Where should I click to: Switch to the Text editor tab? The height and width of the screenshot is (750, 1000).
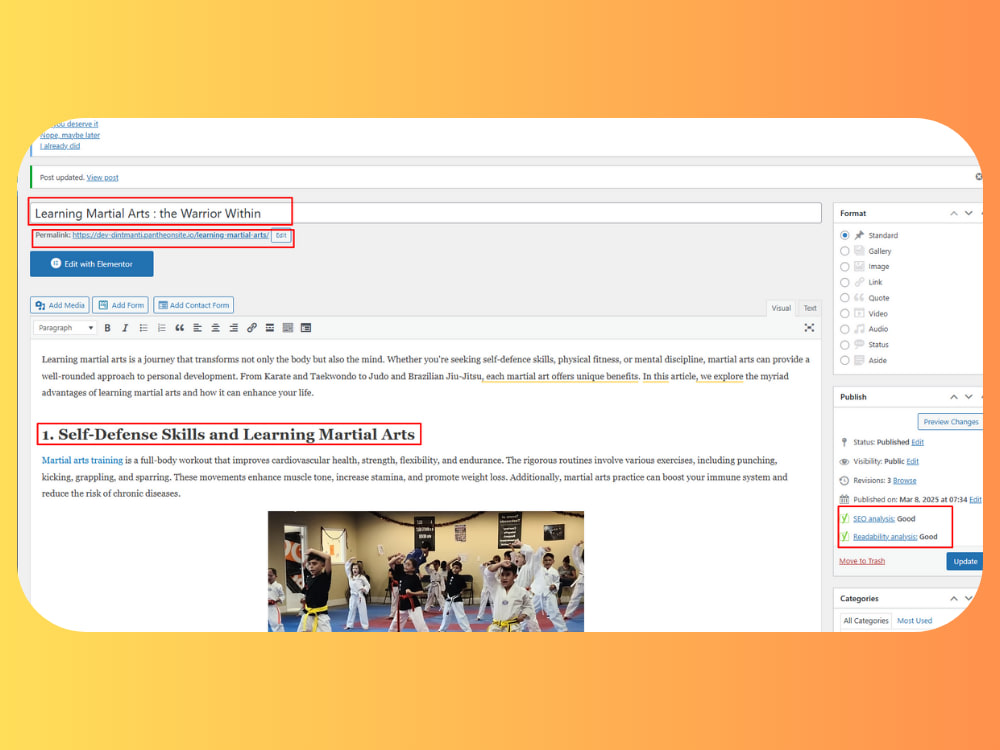[810, 308]
